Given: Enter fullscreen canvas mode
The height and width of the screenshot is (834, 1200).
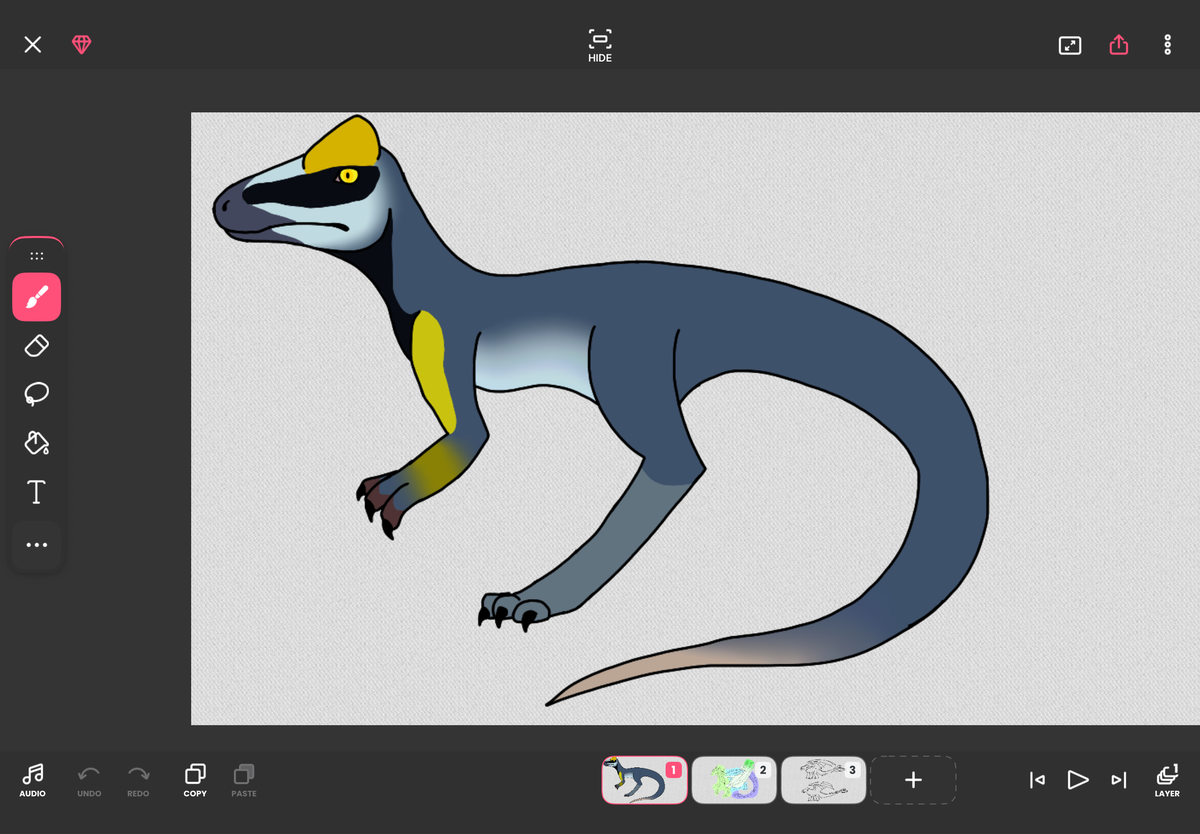Looking at the screenshot, I should [x=1070, y=45].
